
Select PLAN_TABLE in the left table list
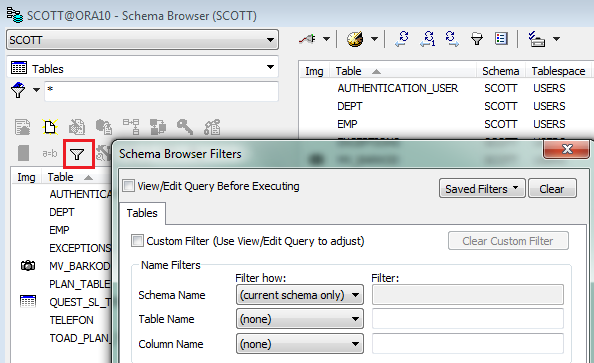pos(80,284)
